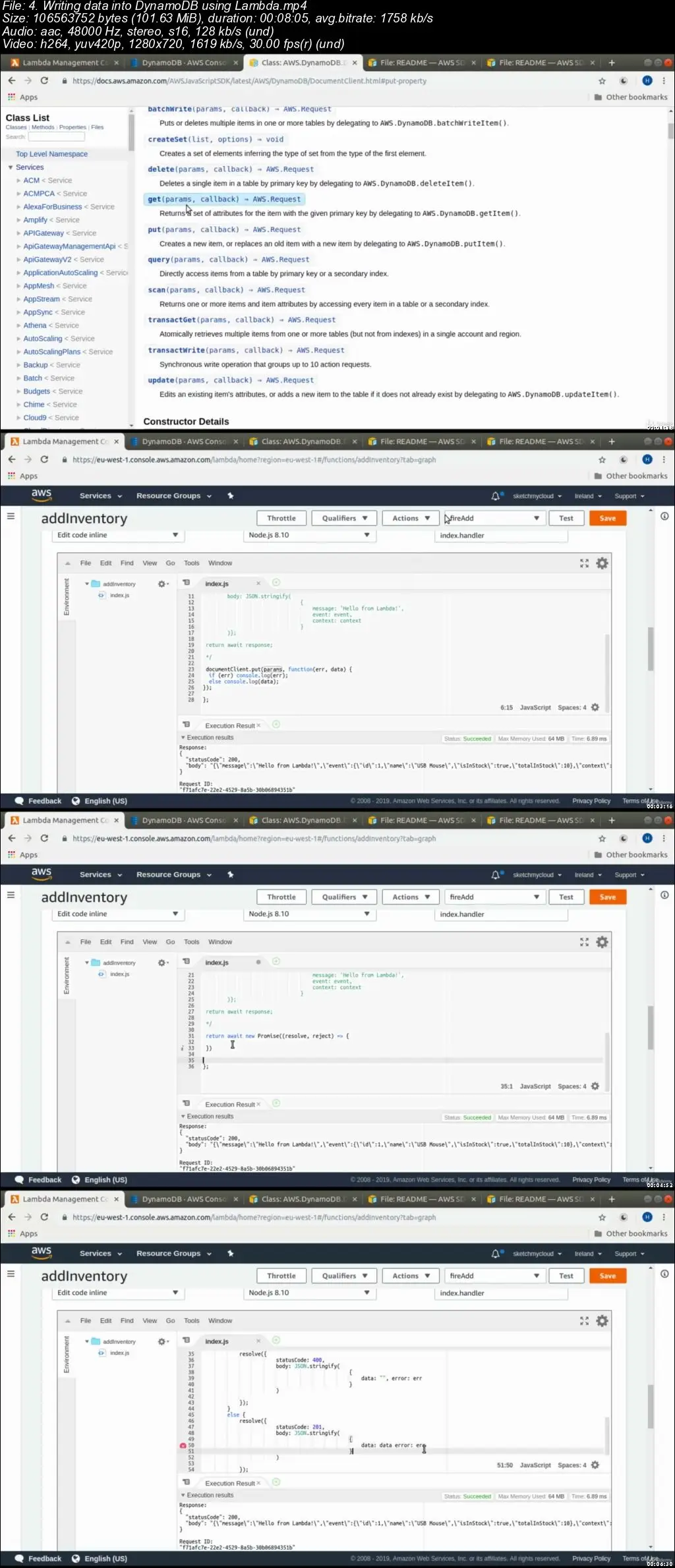The image size is (675, 1568).
Task: Click the index.handler input field in the third frame
Action: point(502,914)
